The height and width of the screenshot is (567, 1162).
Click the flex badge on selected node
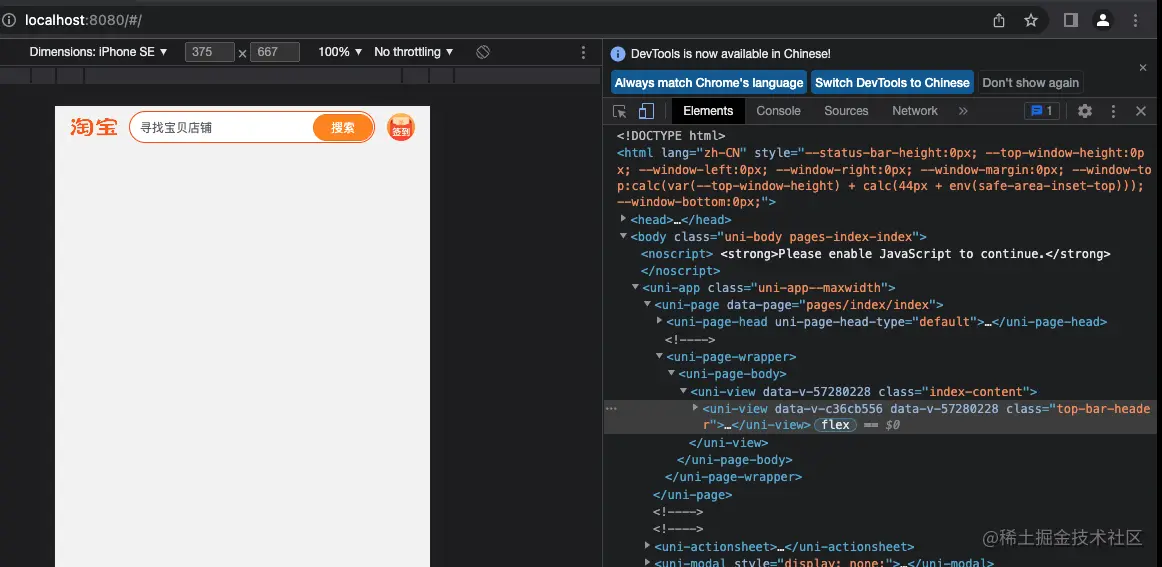click(x=835, y=425)
